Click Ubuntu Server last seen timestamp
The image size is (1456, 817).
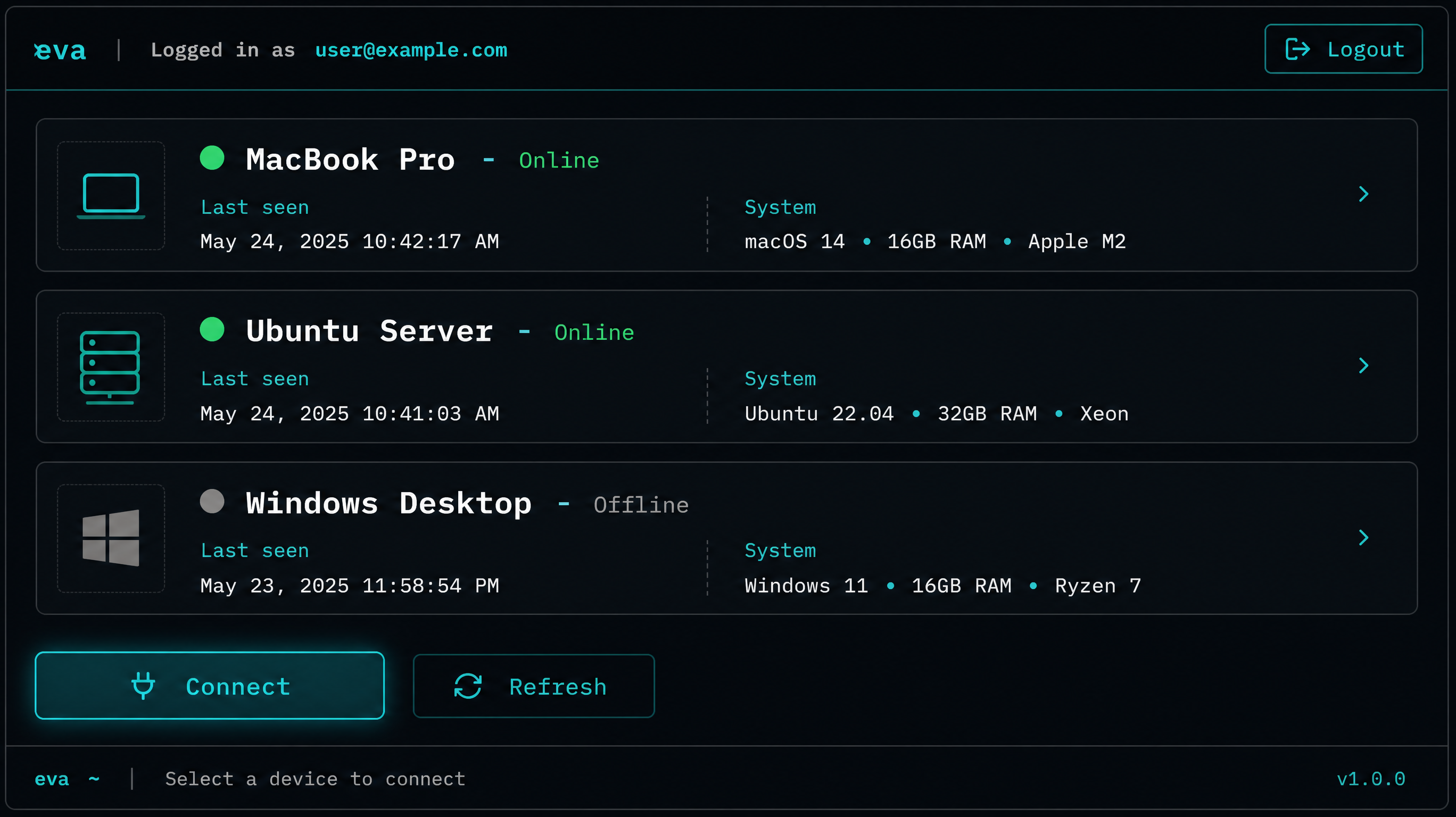[x=350, y=414]
